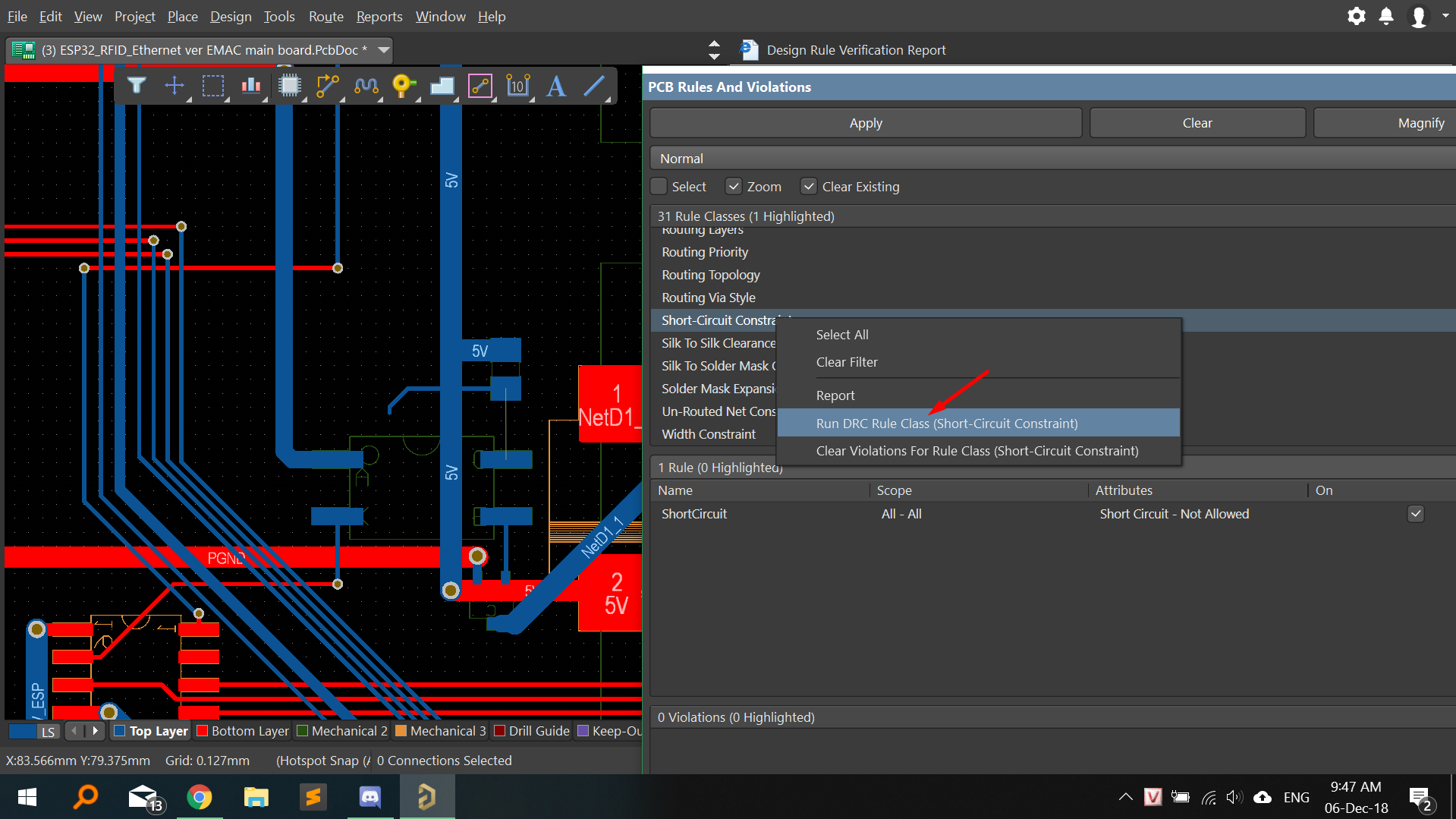This screenshot has height=819, width=1456.
Task: Uncheck the Zoom checkbox
Action: pos(733,187)
